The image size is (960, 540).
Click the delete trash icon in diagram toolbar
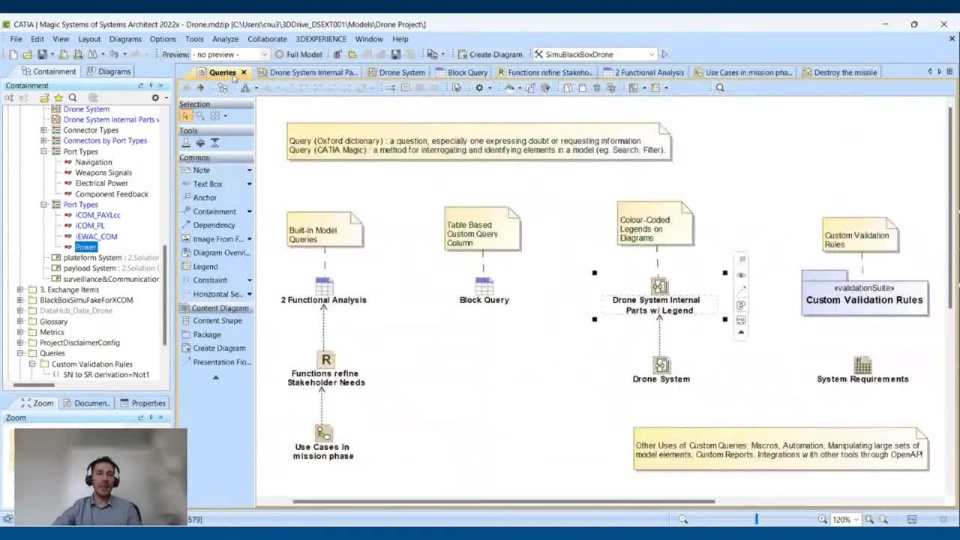click(596, 88)
